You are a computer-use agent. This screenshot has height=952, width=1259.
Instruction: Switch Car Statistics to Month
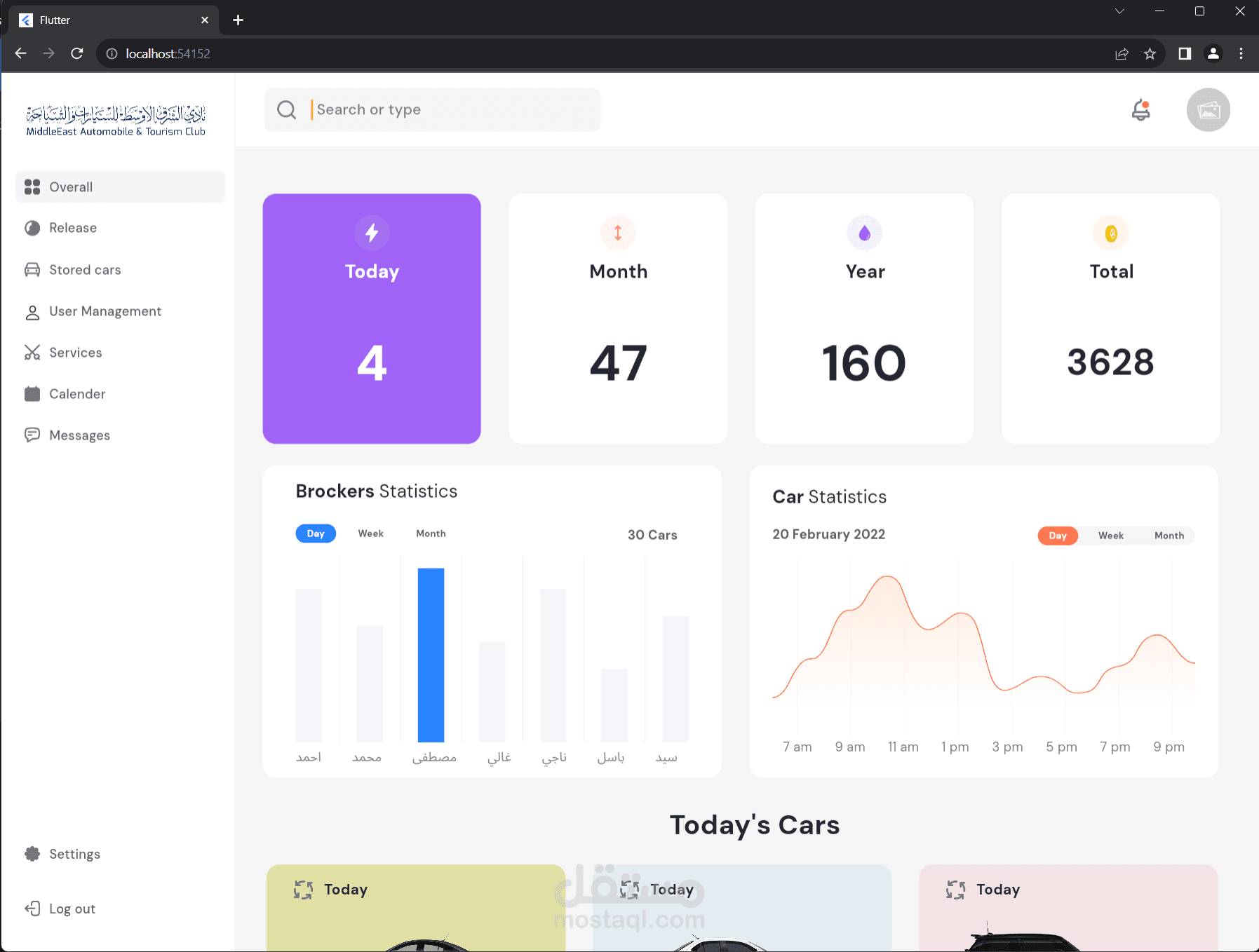1169,536
